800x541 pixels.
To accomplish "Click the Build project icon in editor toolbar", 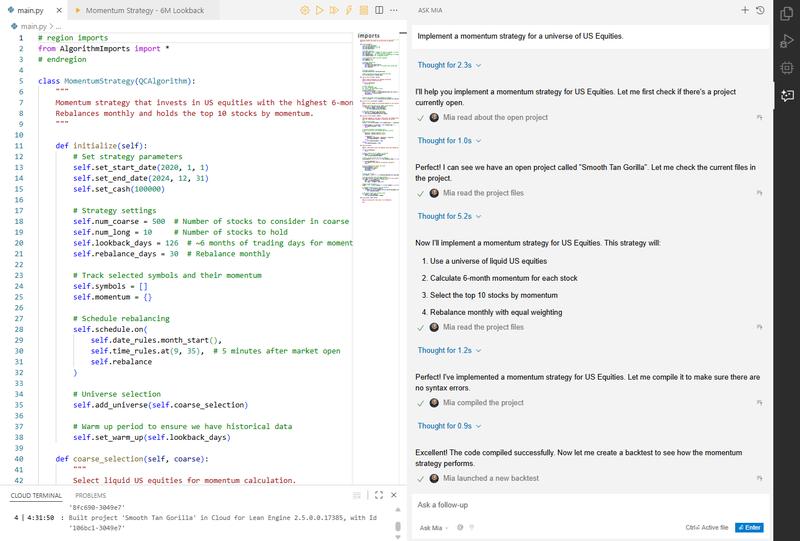I will (305, 10).
